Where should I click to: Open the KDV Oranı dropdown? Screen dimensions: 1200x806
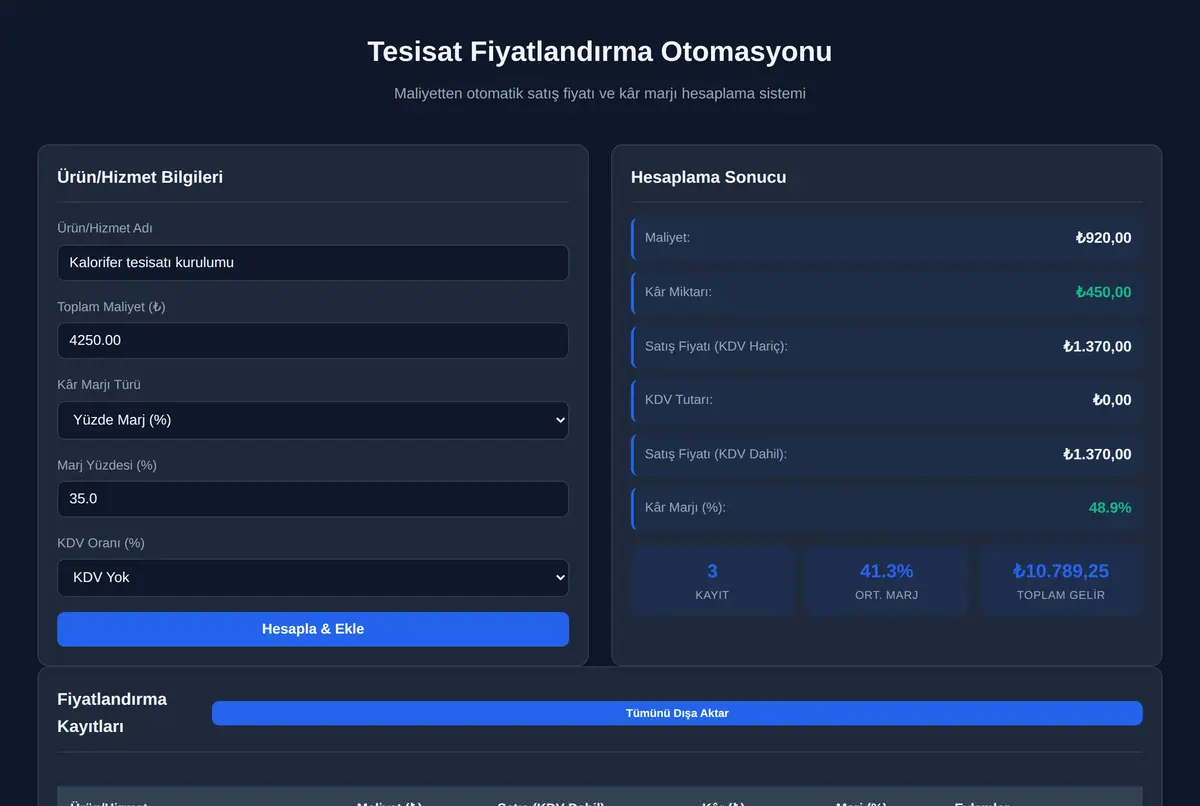click(x=313, y=577)
